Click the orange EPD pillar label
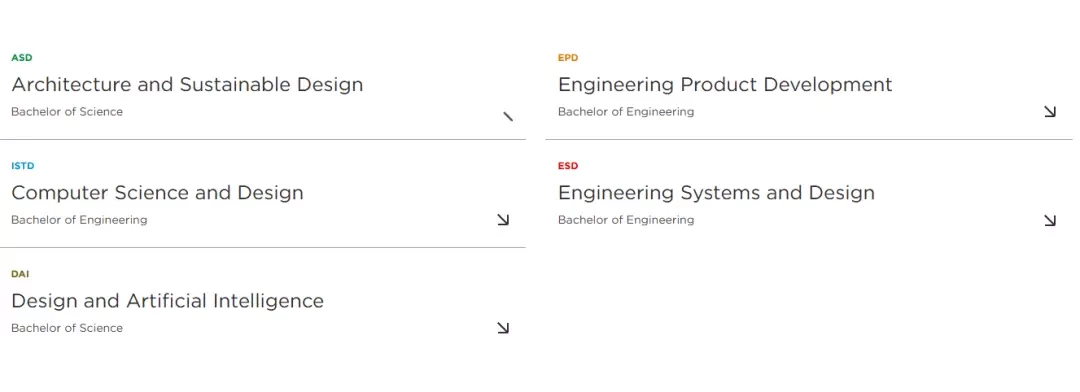Image resolution: width=1080 pixels, height=392 pixels. click(568, 58)
